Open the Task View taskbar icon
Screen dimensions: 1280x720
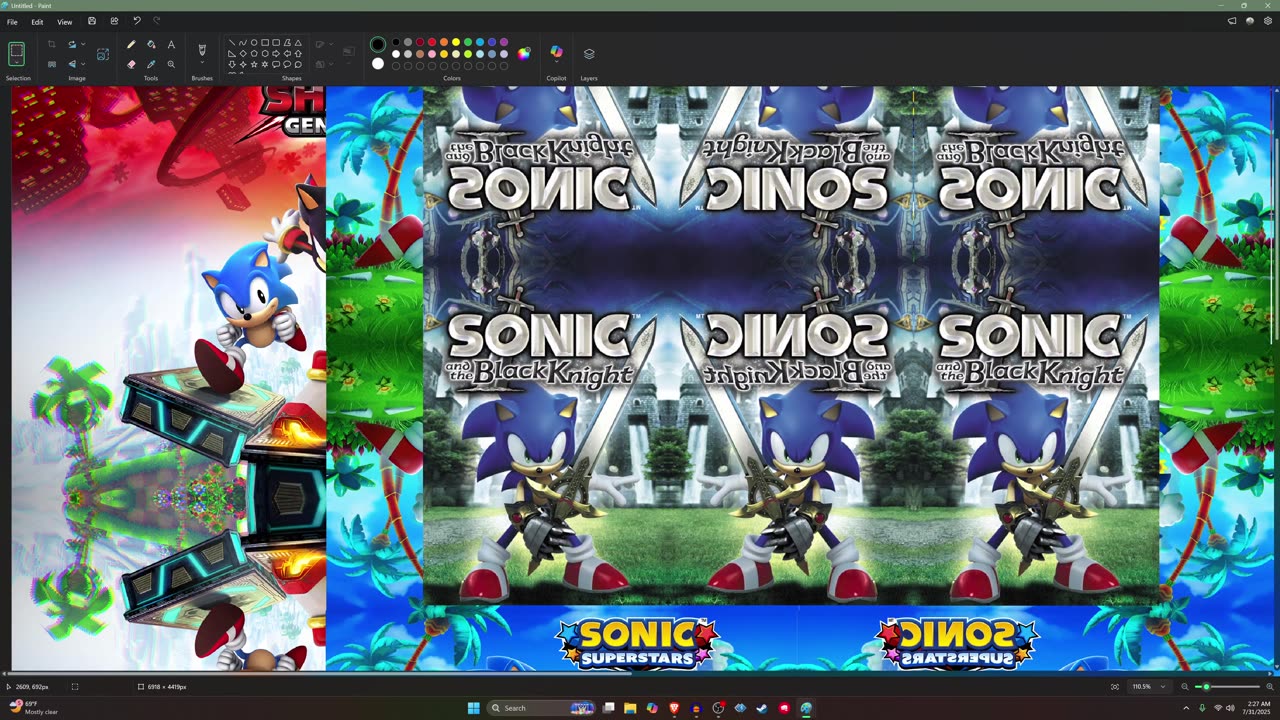[x=608, y=708]
